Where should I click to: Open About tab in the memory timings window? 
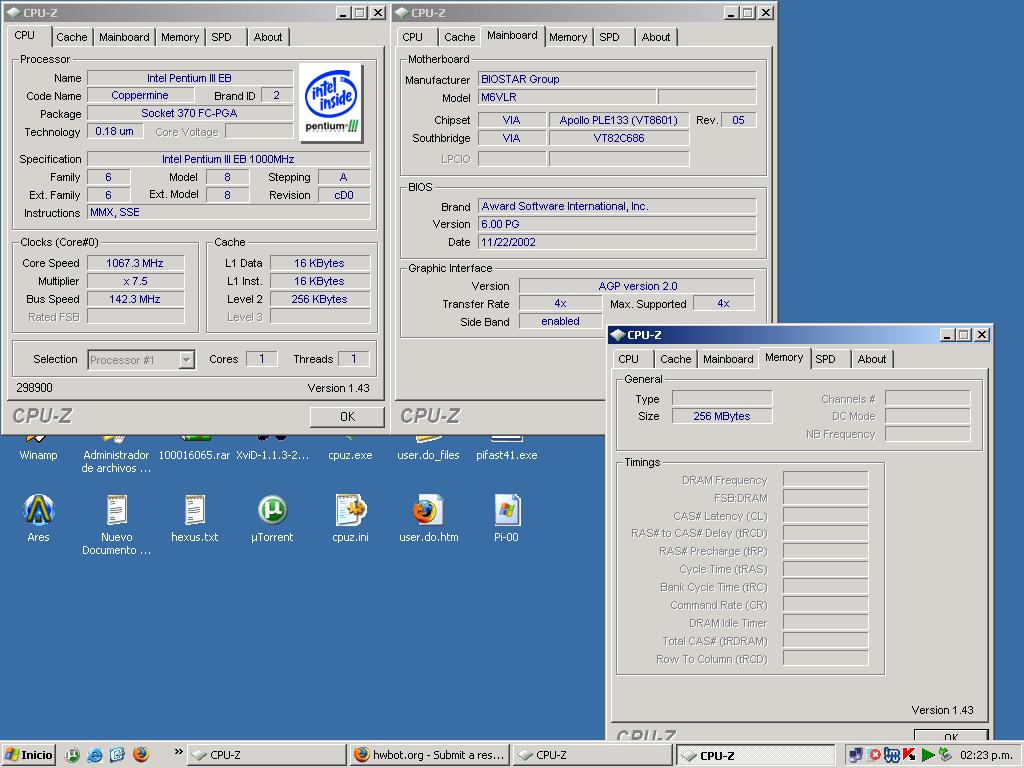click(x=872, y=359)
